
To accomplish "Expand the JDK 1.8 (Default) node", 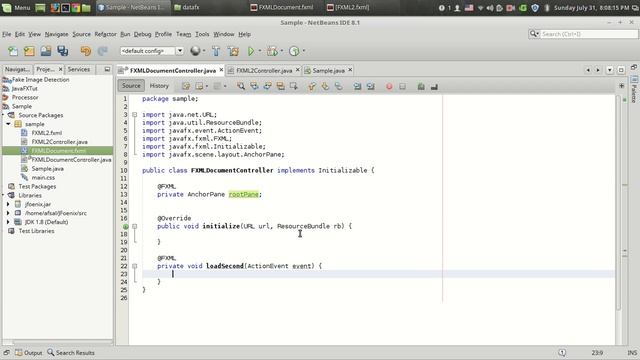I will pyautogui.click(x=8, y=222).
